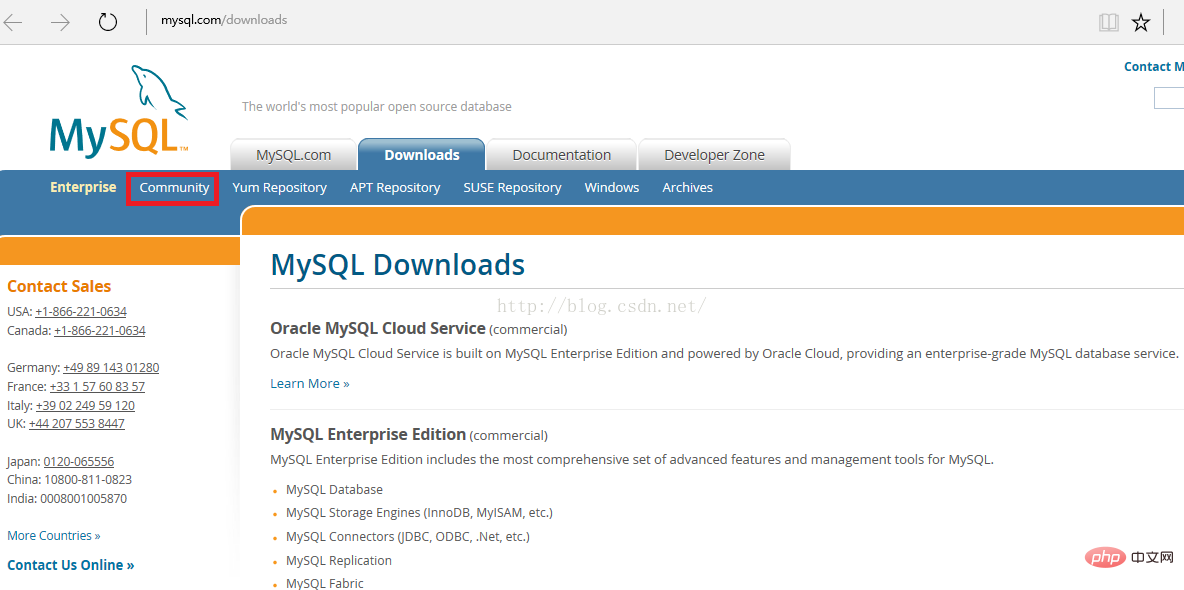1184x590 pixels.
Task: Click the mysql.com/downloads address bar
Action: click(224, 20)
